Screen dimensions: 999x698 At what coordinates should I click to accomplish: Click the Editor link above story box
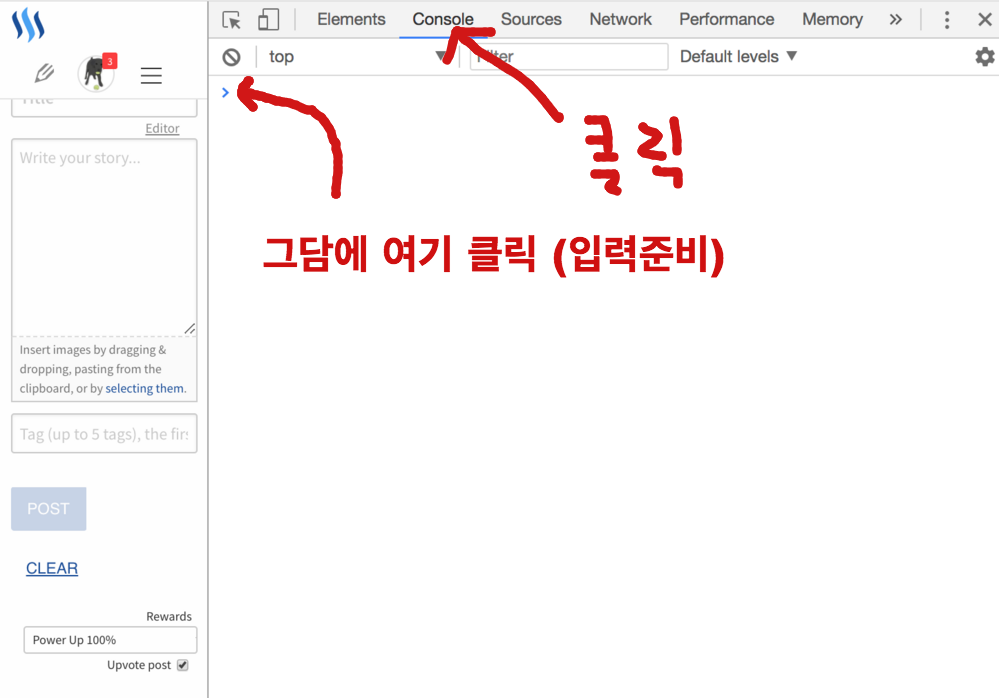[162, 128]
